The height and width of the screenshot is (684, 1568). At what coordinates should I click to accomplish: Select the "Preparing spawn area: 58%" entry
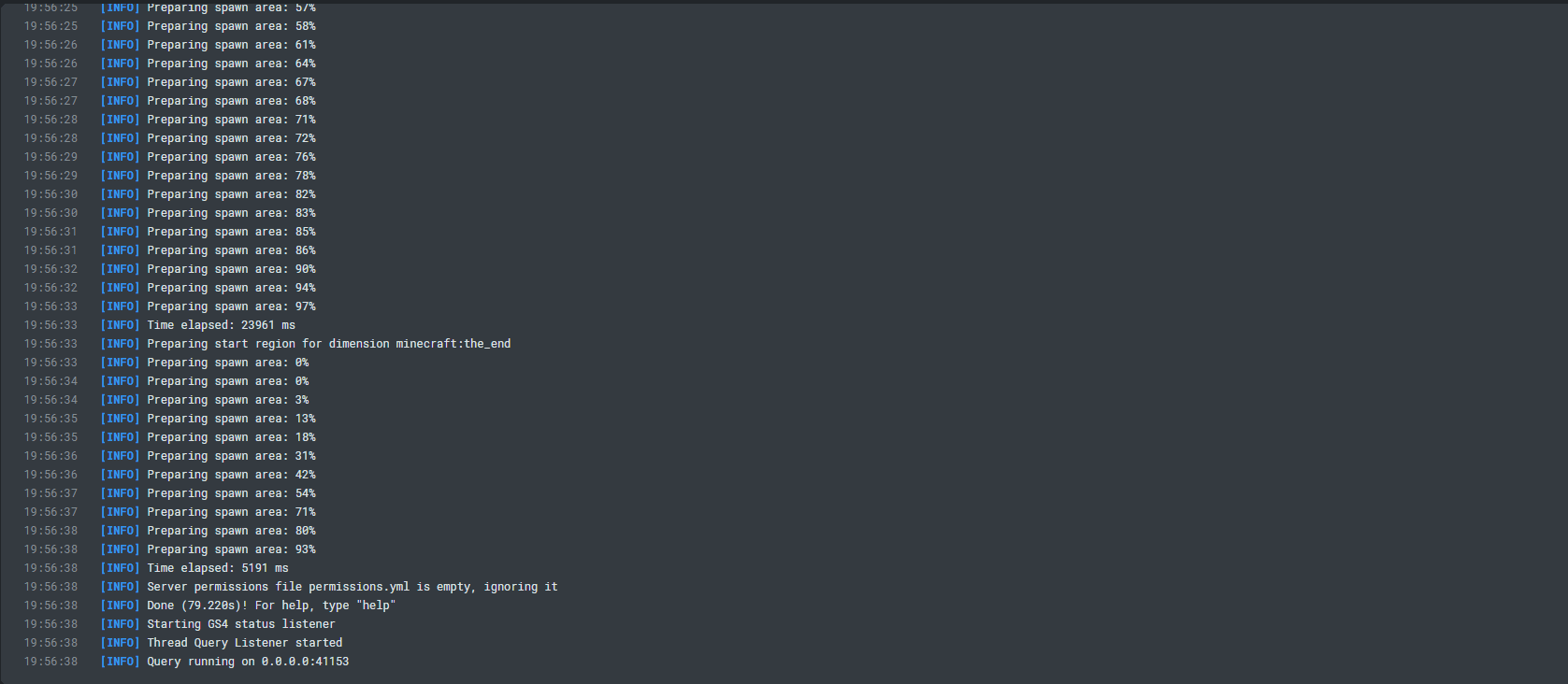click(x=231, y=26)
